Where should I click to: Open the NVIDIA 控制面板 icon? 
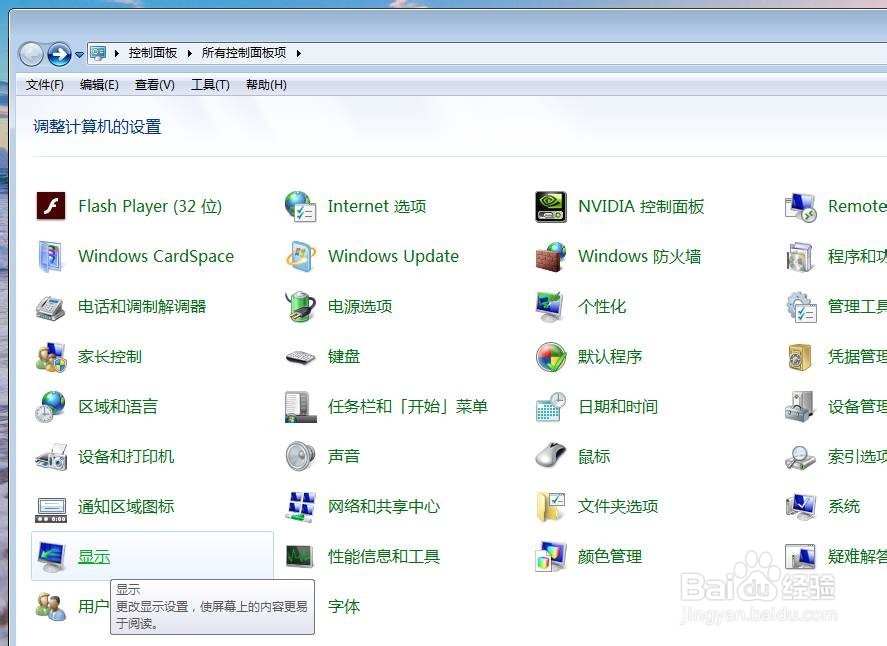pos(550,206)
